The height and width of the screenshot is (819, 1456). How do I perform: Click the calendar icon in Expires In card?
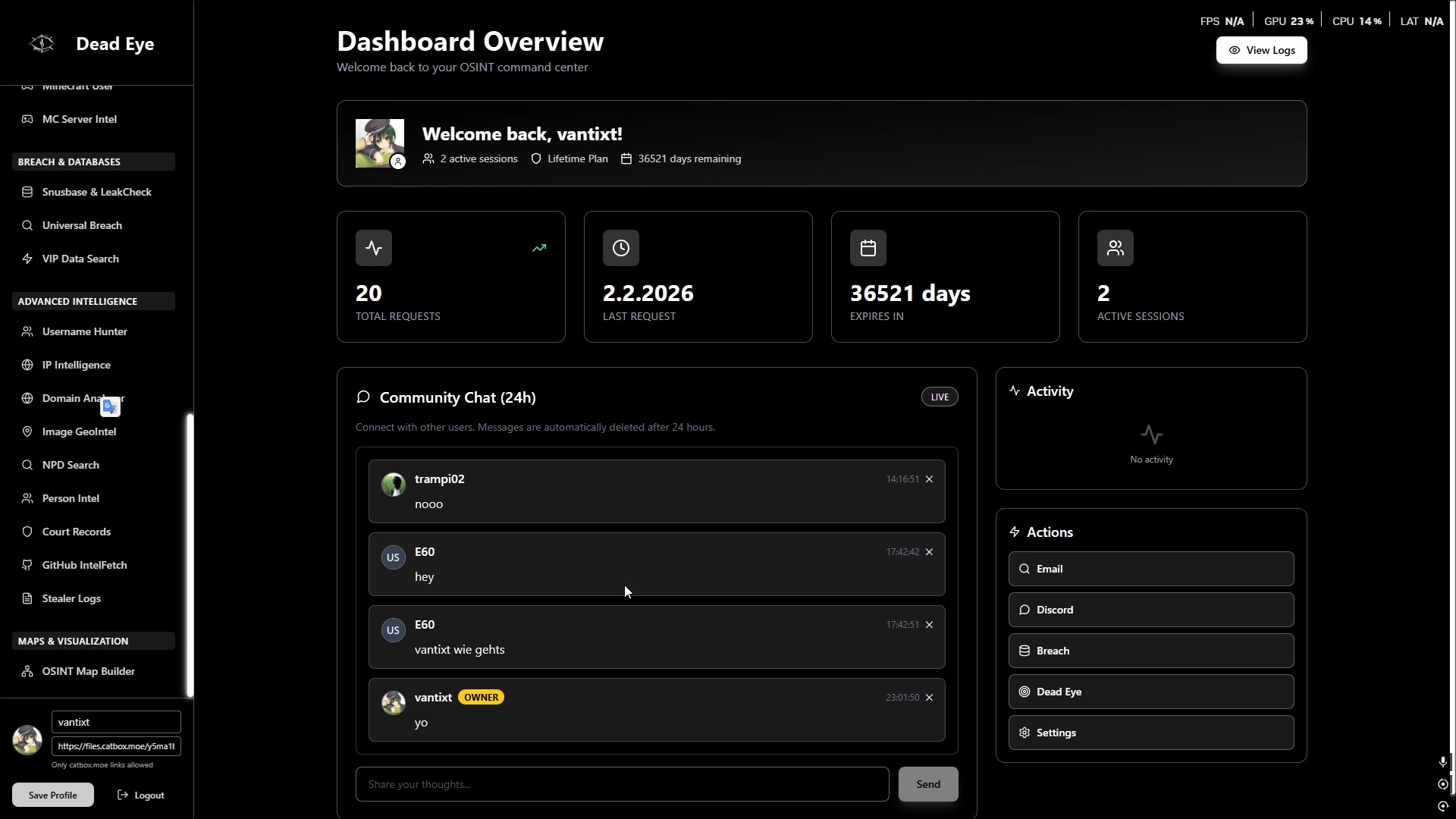868,248
